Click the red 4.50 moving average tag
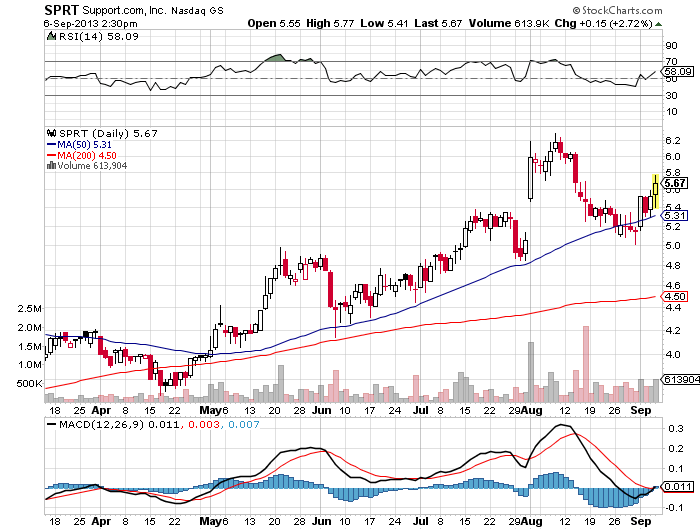The image size is (700, 530). (674, 296)
